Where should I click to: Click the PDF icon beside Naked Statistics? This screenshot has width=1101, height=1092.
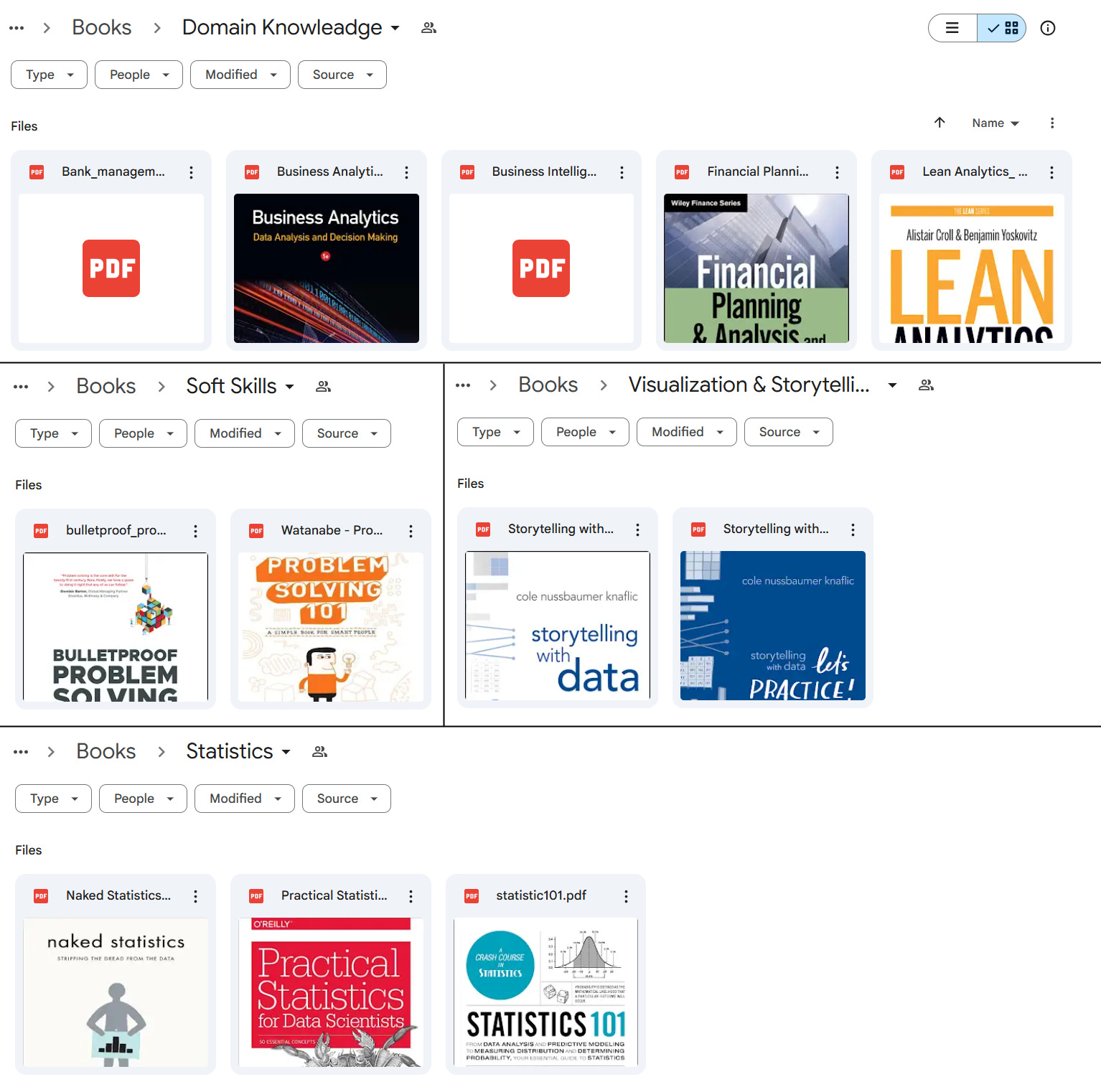click(41, 896)
